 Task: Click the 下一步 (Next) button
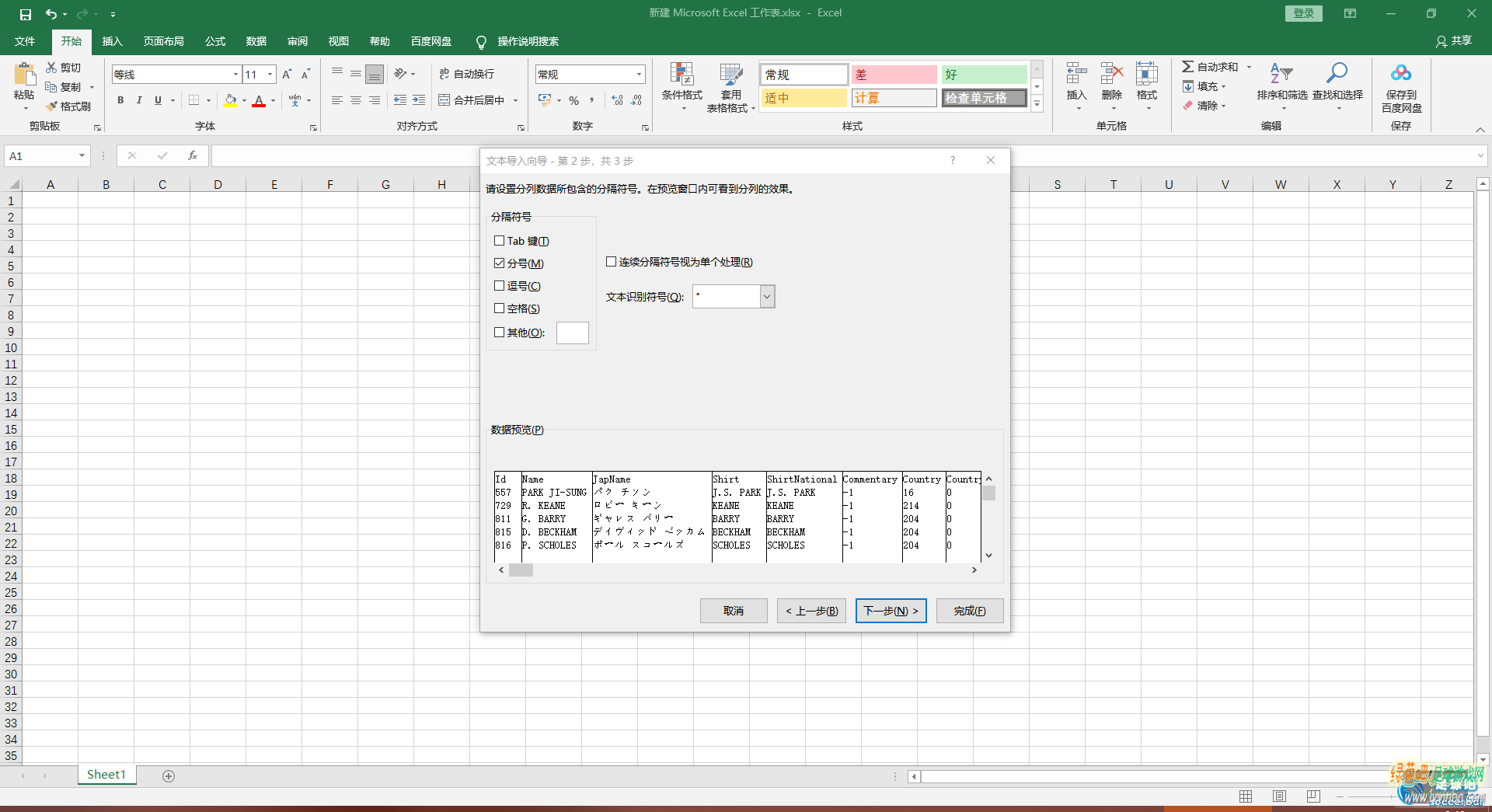[x=891, y=611]
